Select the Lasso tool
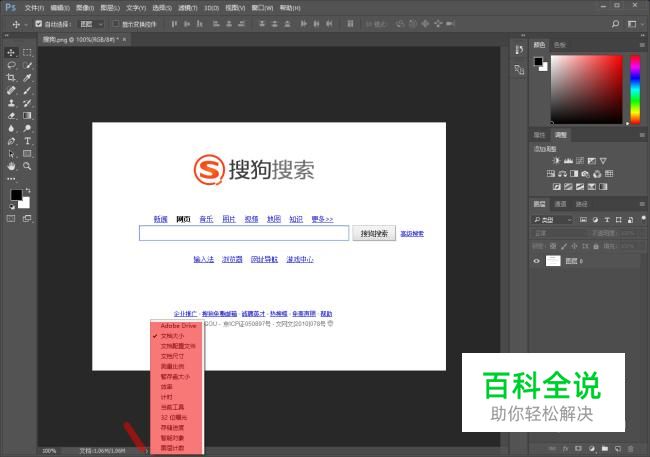Image resolution: width=650 pixels, height=457 pixels. pos(11,65)
